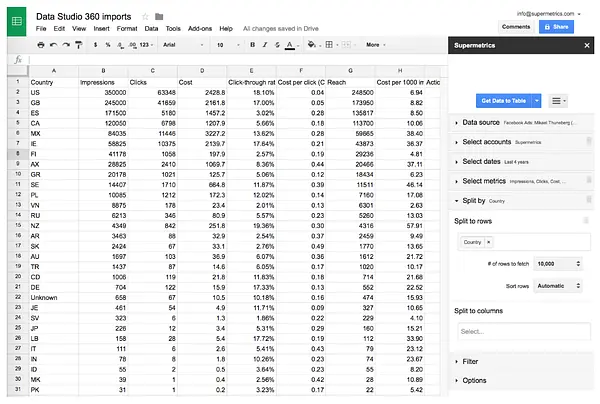This screenshot has width=600, height=404.
Task: Toggle italic formatting
Action: (x=265, y=45)
